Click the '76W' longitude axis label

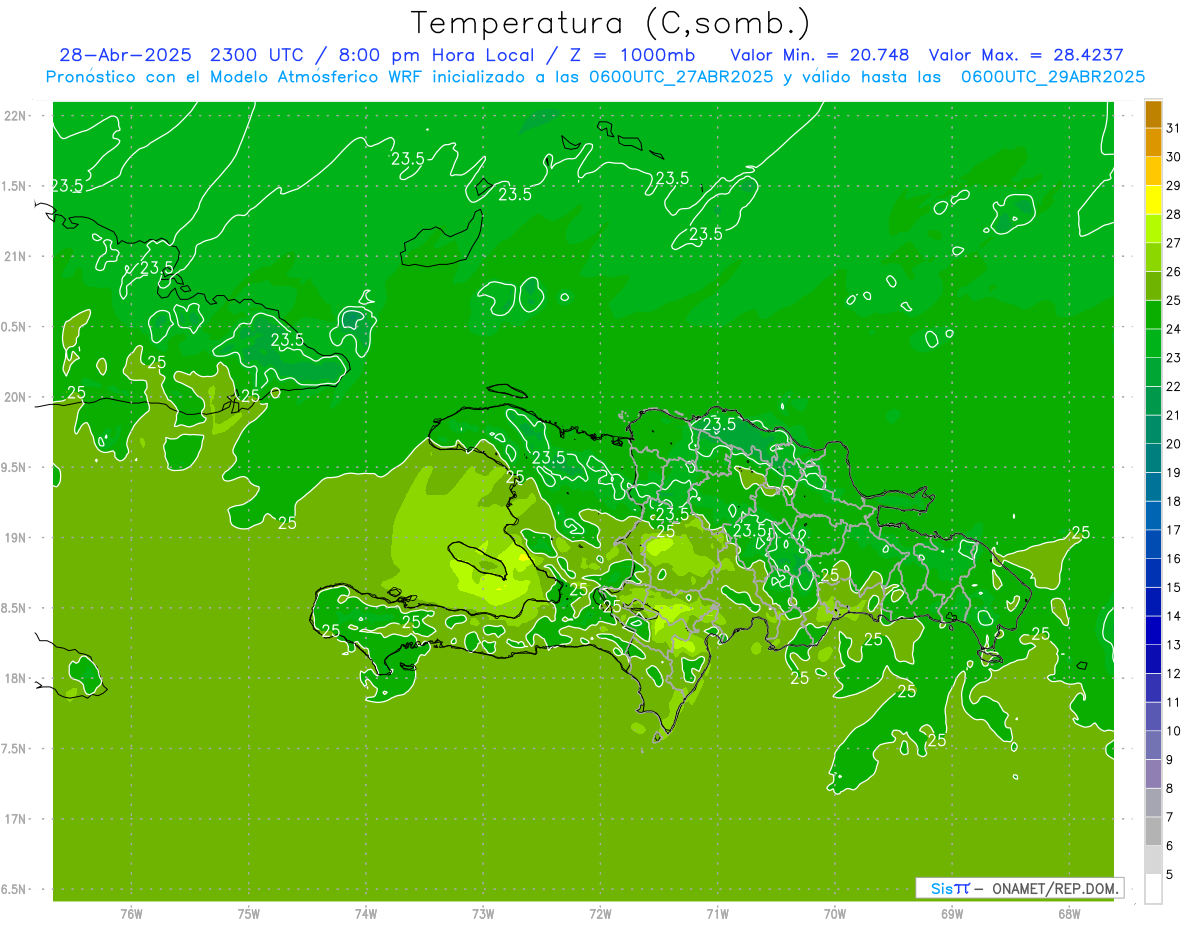point(131,914)
